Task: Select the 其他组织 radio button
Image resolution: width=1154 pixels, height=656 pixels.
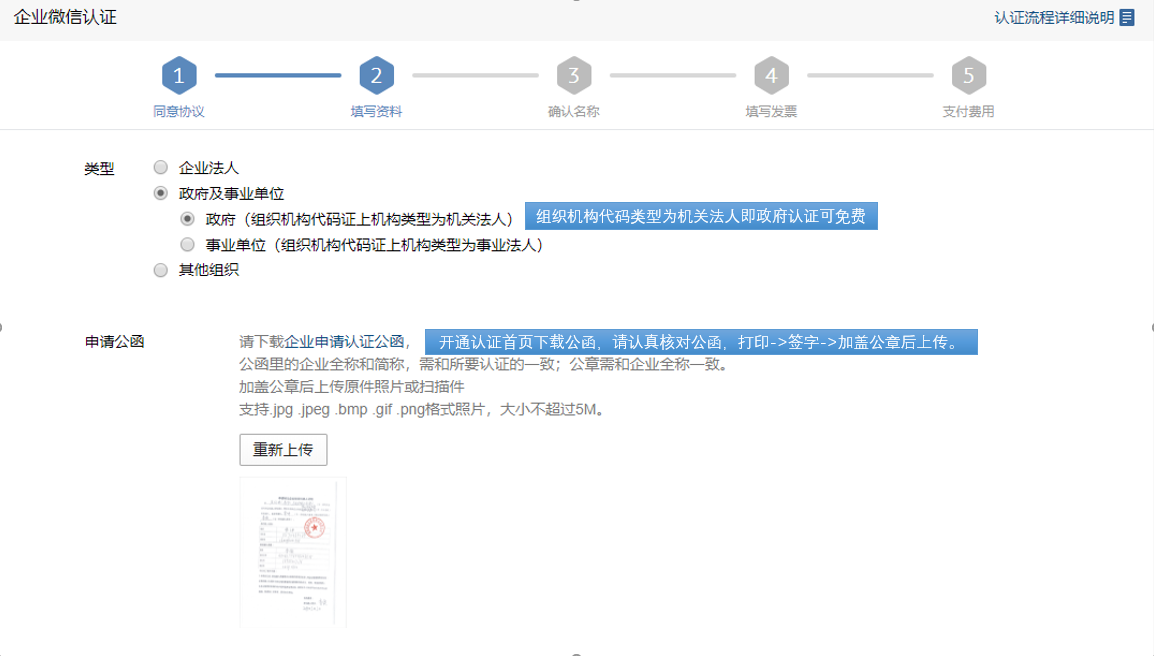Action: [x=160, y=270]
